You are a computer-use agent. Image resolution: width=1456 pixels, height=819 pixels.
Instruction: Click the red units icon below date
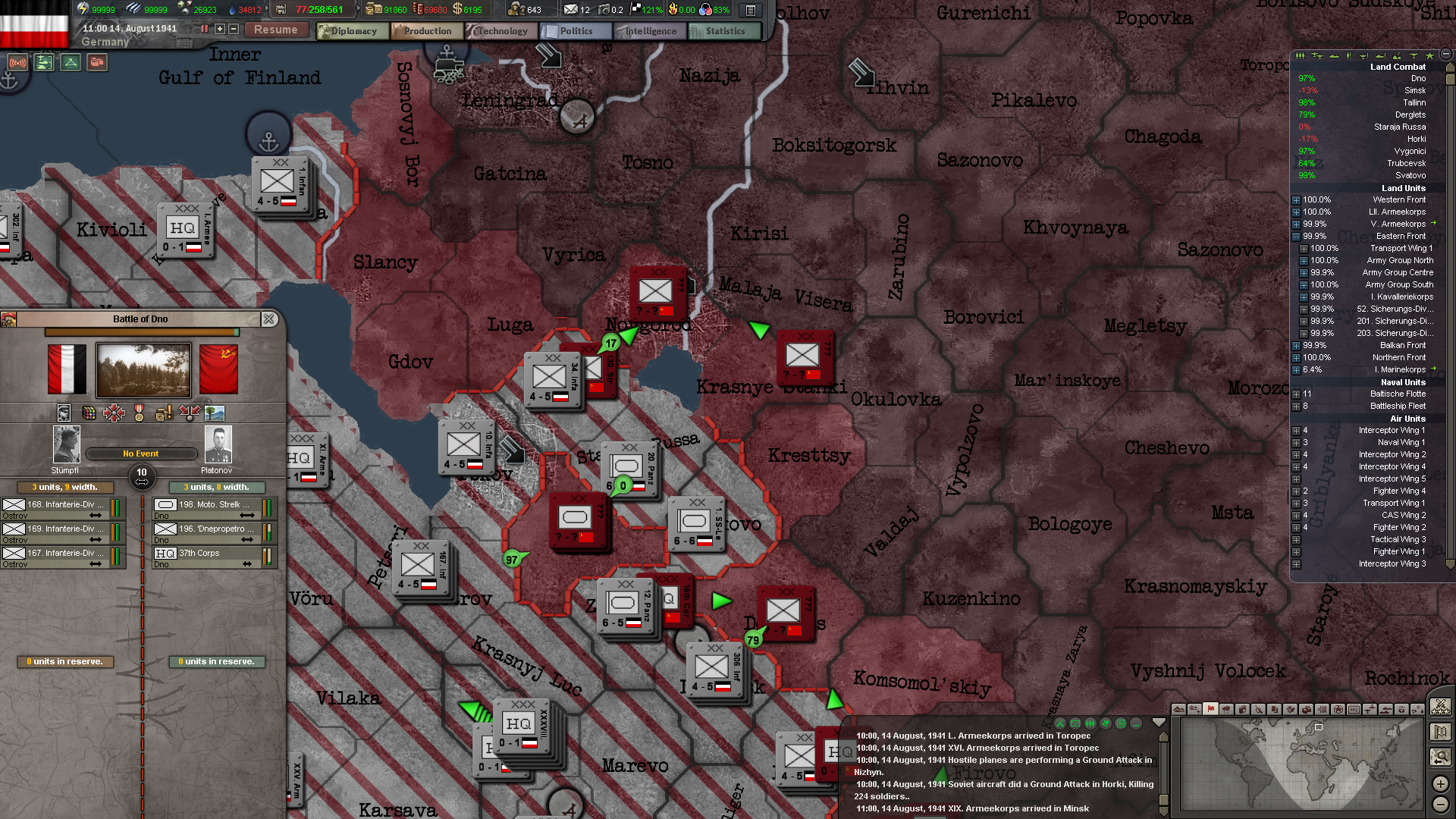pos(97,63)
